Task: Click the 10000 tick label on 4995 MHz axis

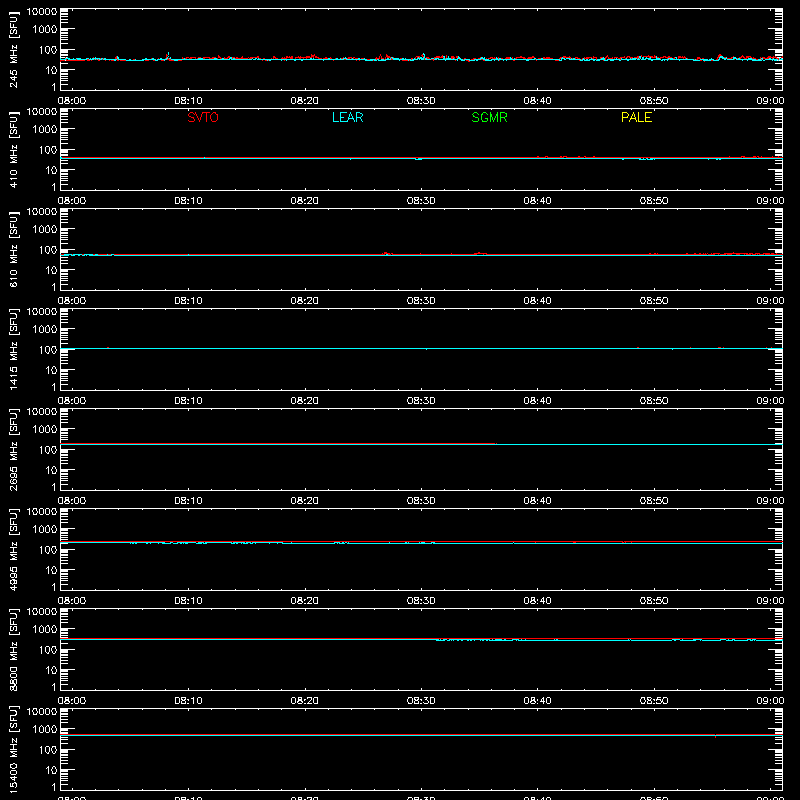Action: 42,512
